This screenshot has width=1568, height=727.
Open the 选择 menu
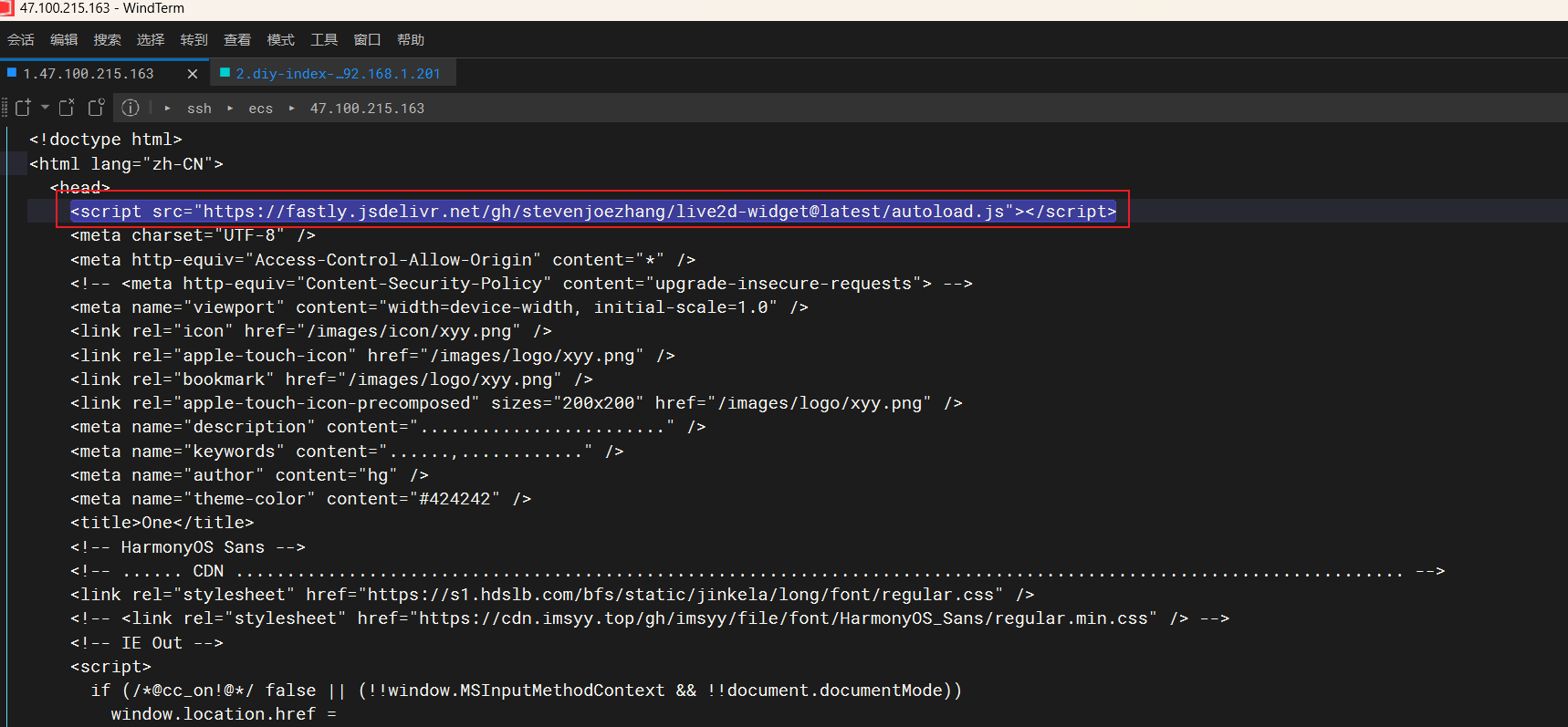point(151,40)
